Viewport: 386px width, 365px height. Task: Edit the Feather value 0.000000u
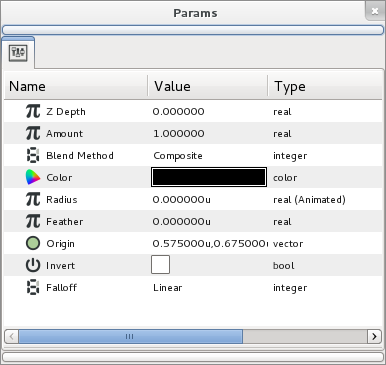click(182, 222)
